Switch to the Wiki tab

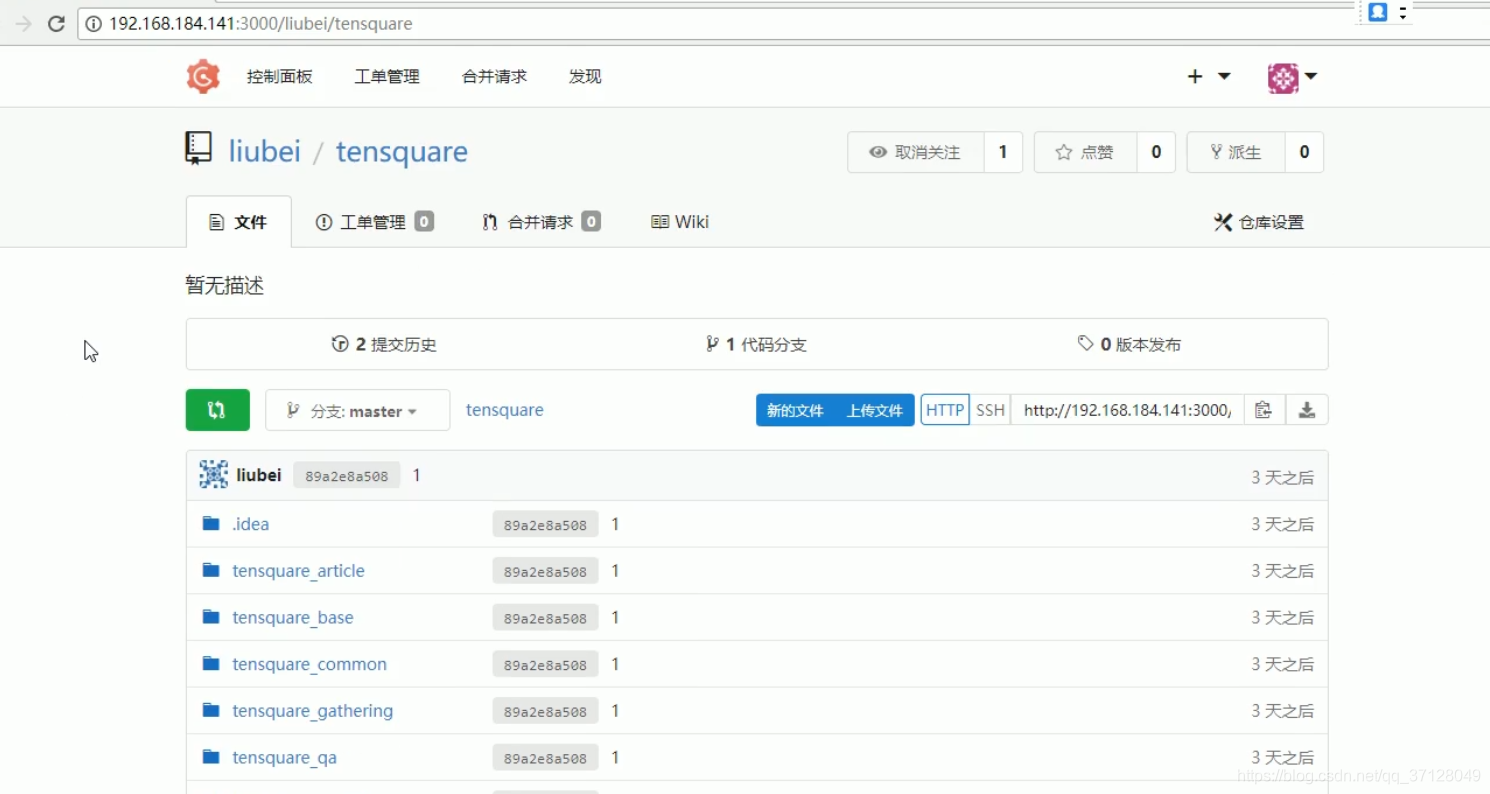point(680,222)
